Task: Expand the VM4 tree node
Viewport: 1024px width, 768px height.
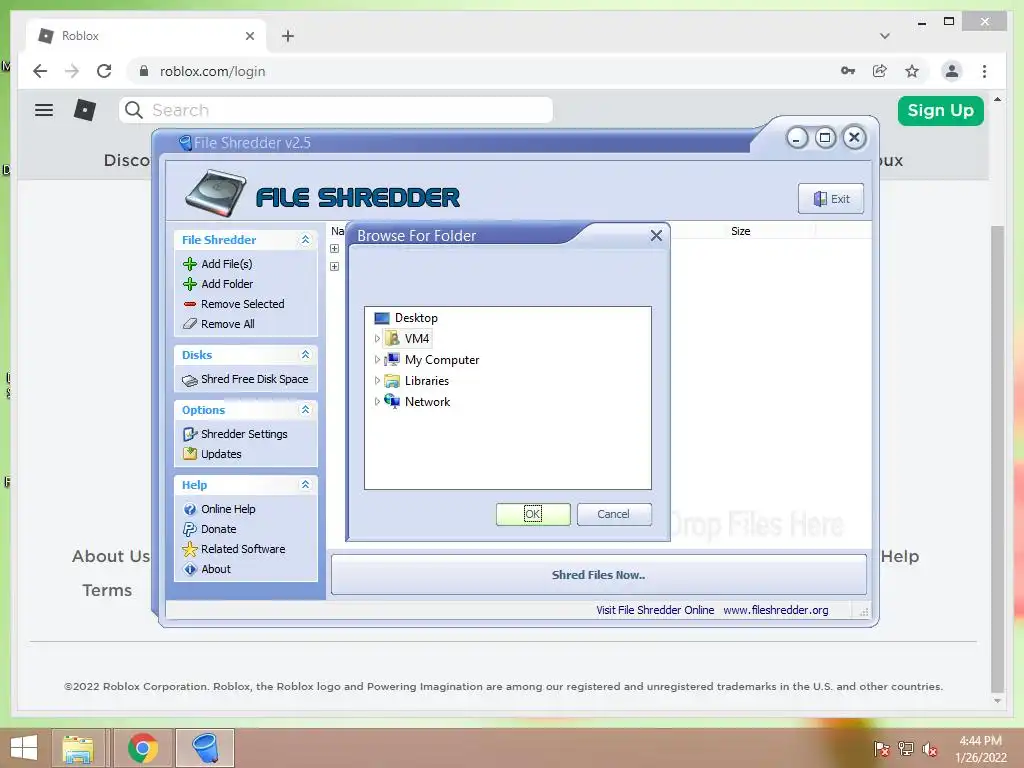Action: [x=377, y=339]
